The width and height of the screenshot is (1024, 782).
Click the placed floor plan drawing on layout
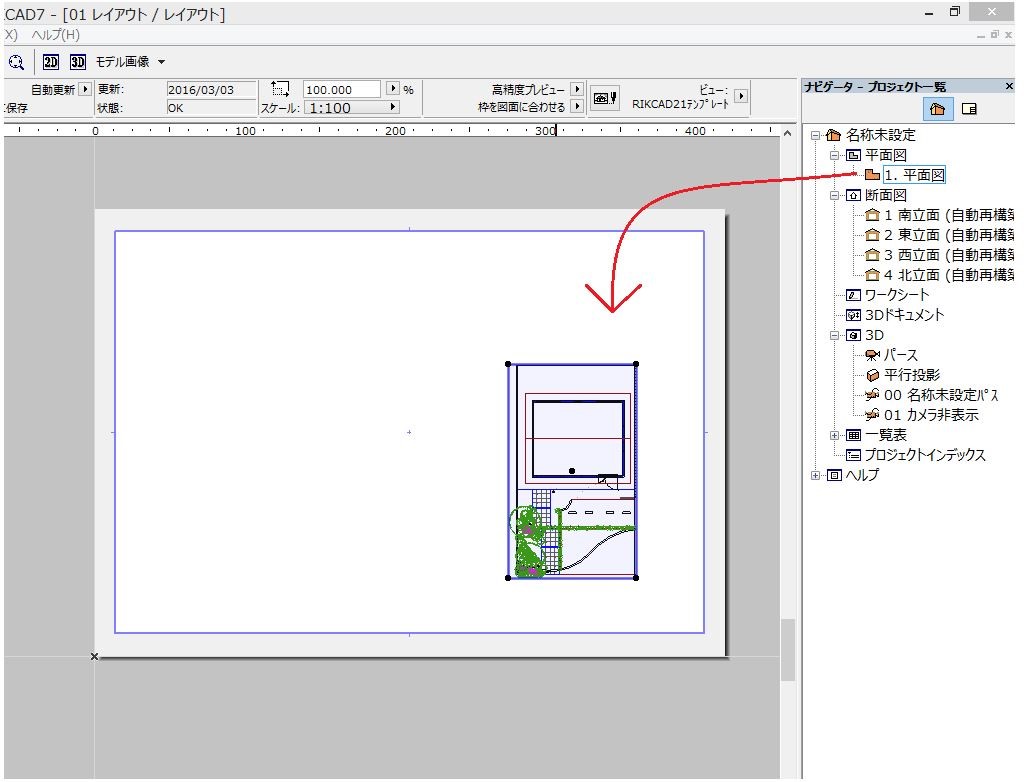click(572, 470)
